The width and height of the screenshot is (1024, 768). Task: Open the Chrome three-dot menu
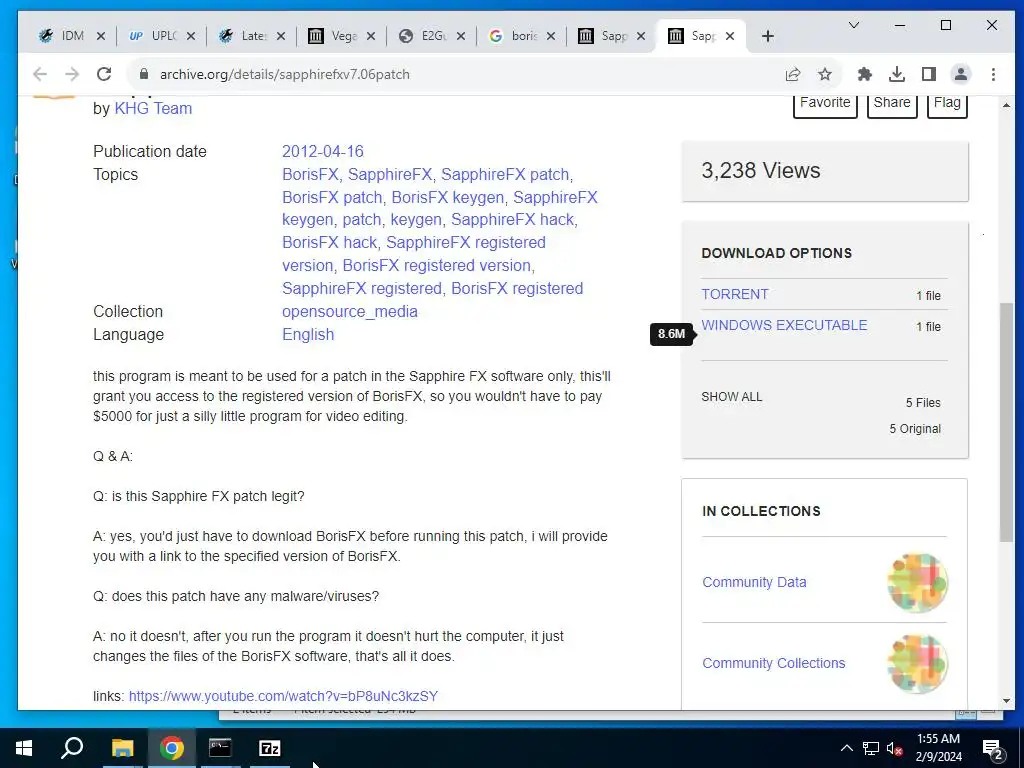993,74
